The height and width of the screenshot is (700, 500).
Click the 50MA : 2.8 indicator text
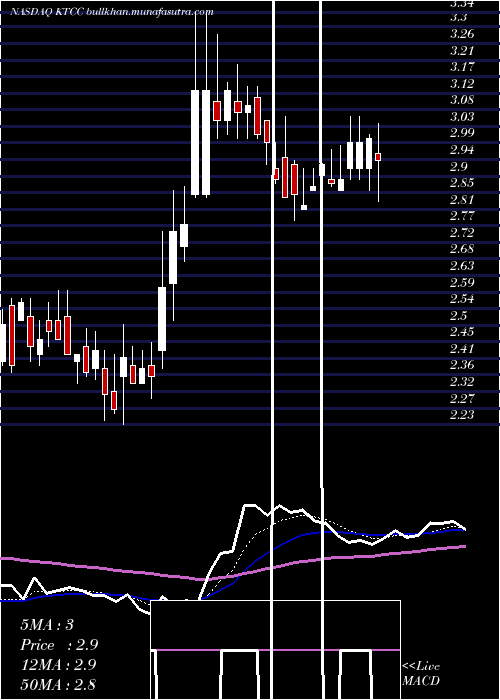[58, 684]
